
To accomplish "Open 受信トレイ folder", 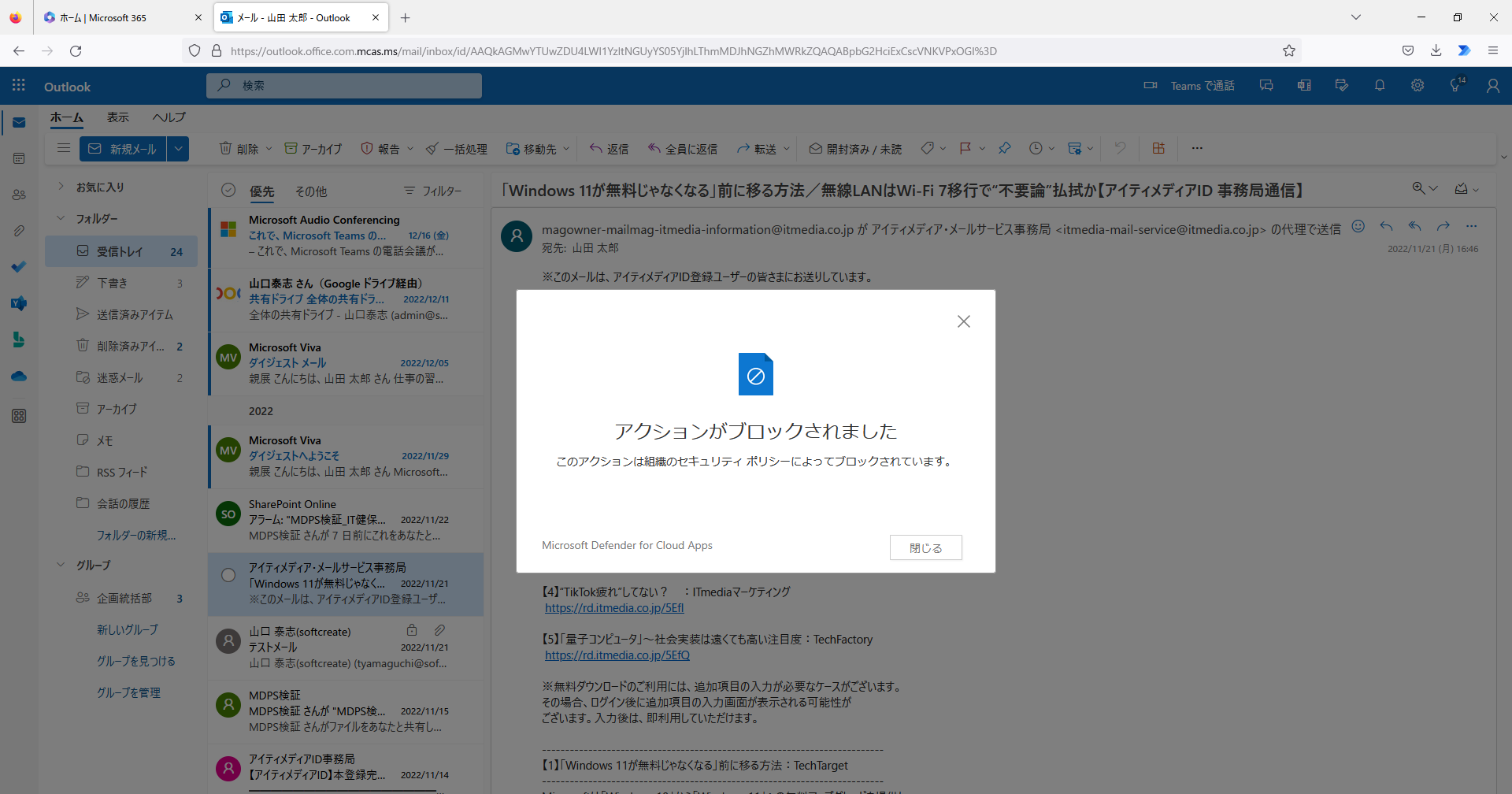I will [121, 251].
